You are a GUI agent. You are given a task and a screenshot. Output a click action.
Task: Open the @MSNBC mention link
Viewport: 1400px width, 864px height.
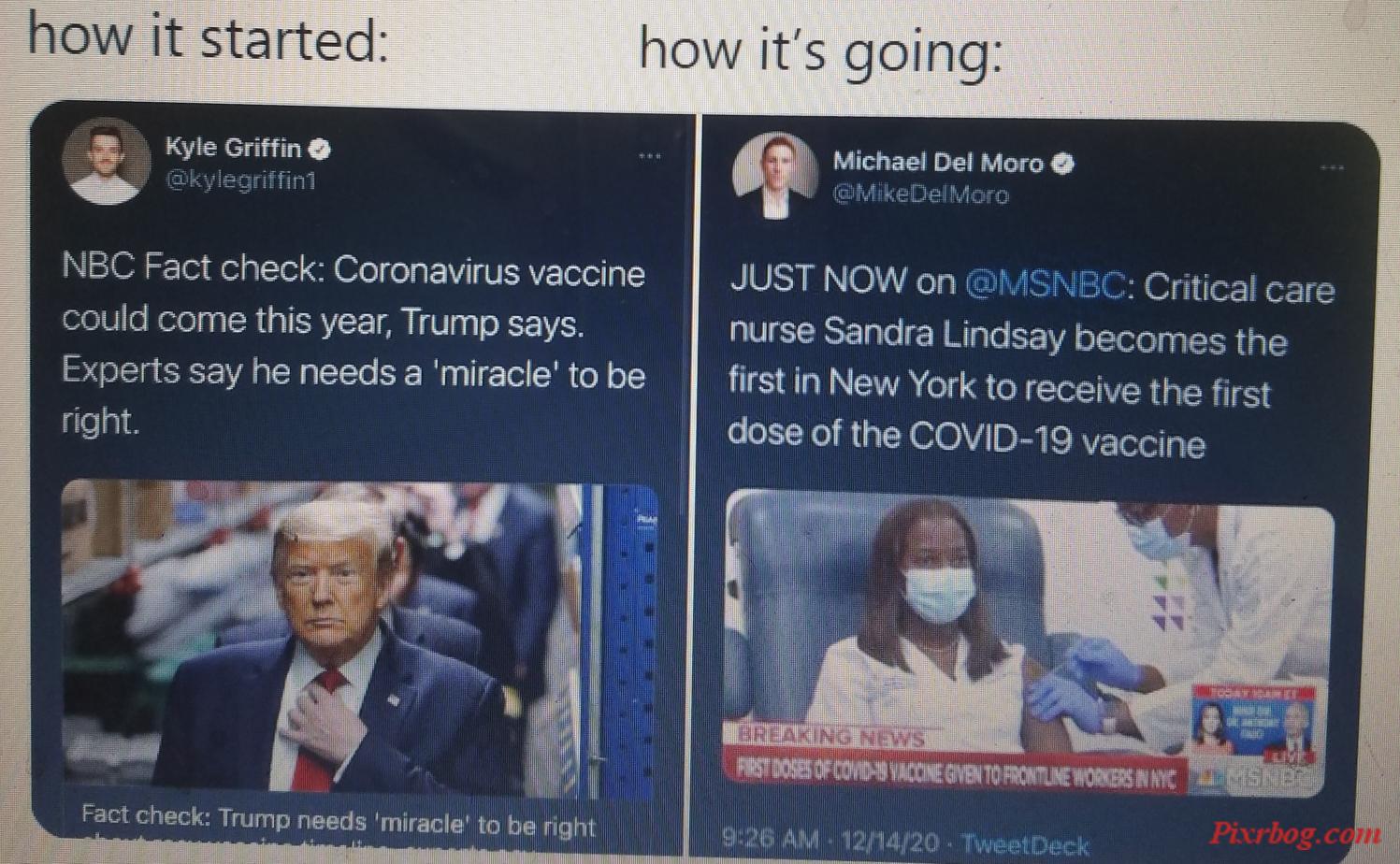coord(1044,283)
